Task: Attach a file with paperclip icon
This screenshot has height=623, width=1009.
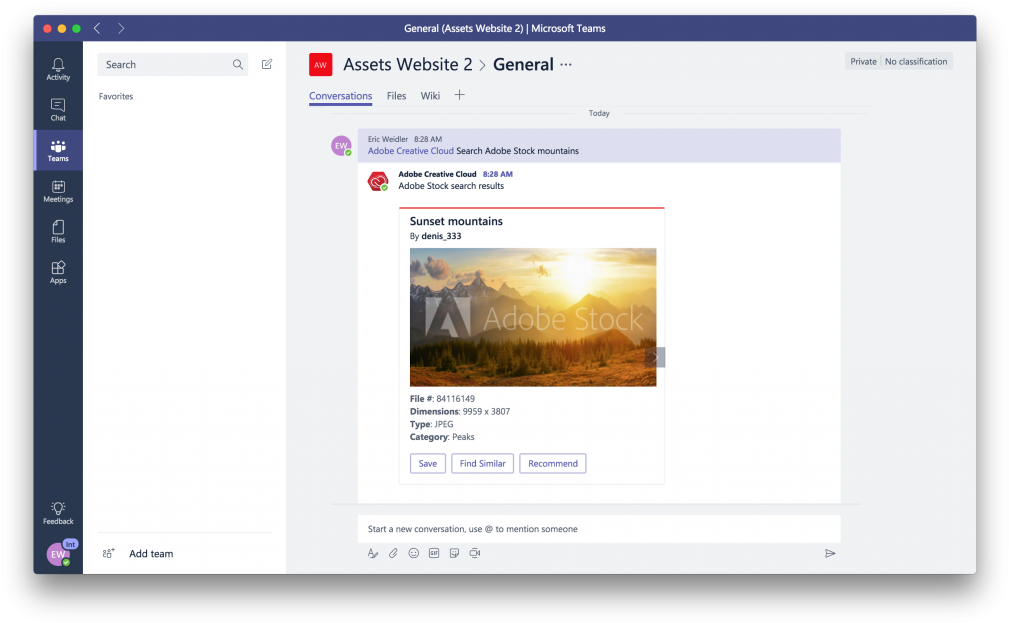Action: click(x=393, y=553)
